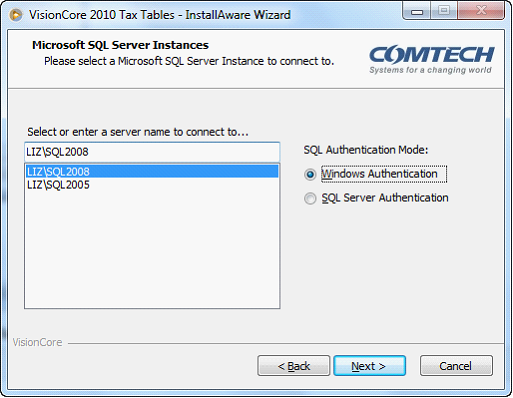Click the VisionCore footer label
This screenshot has height=398, width=513.
37,342
